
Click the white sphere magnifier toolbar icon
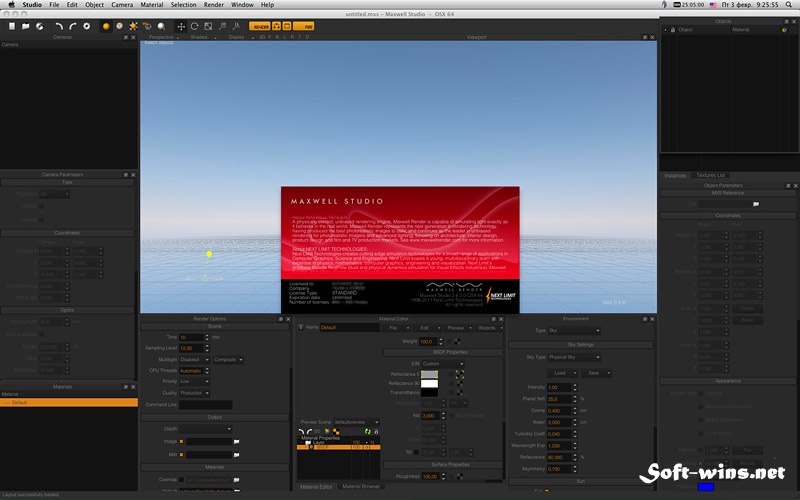[161, 26]
